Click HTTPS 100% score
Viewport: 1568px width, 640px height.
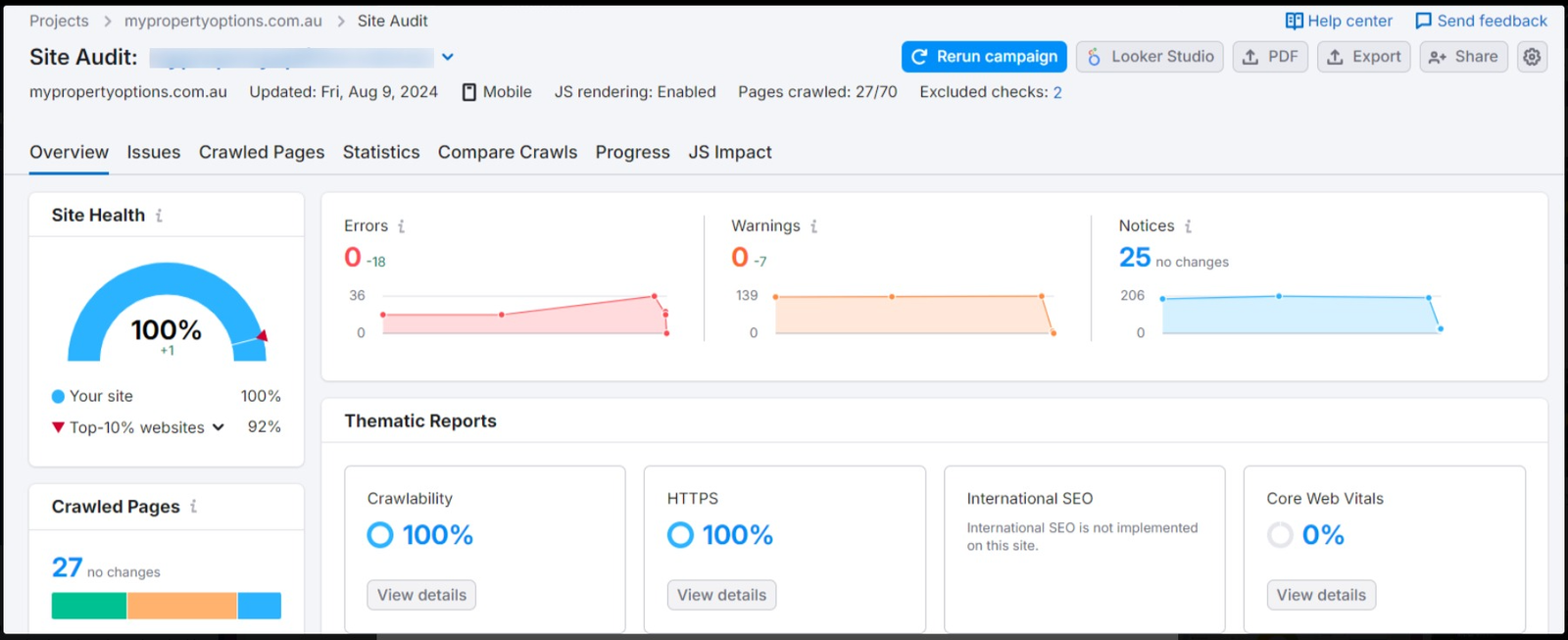738,535
